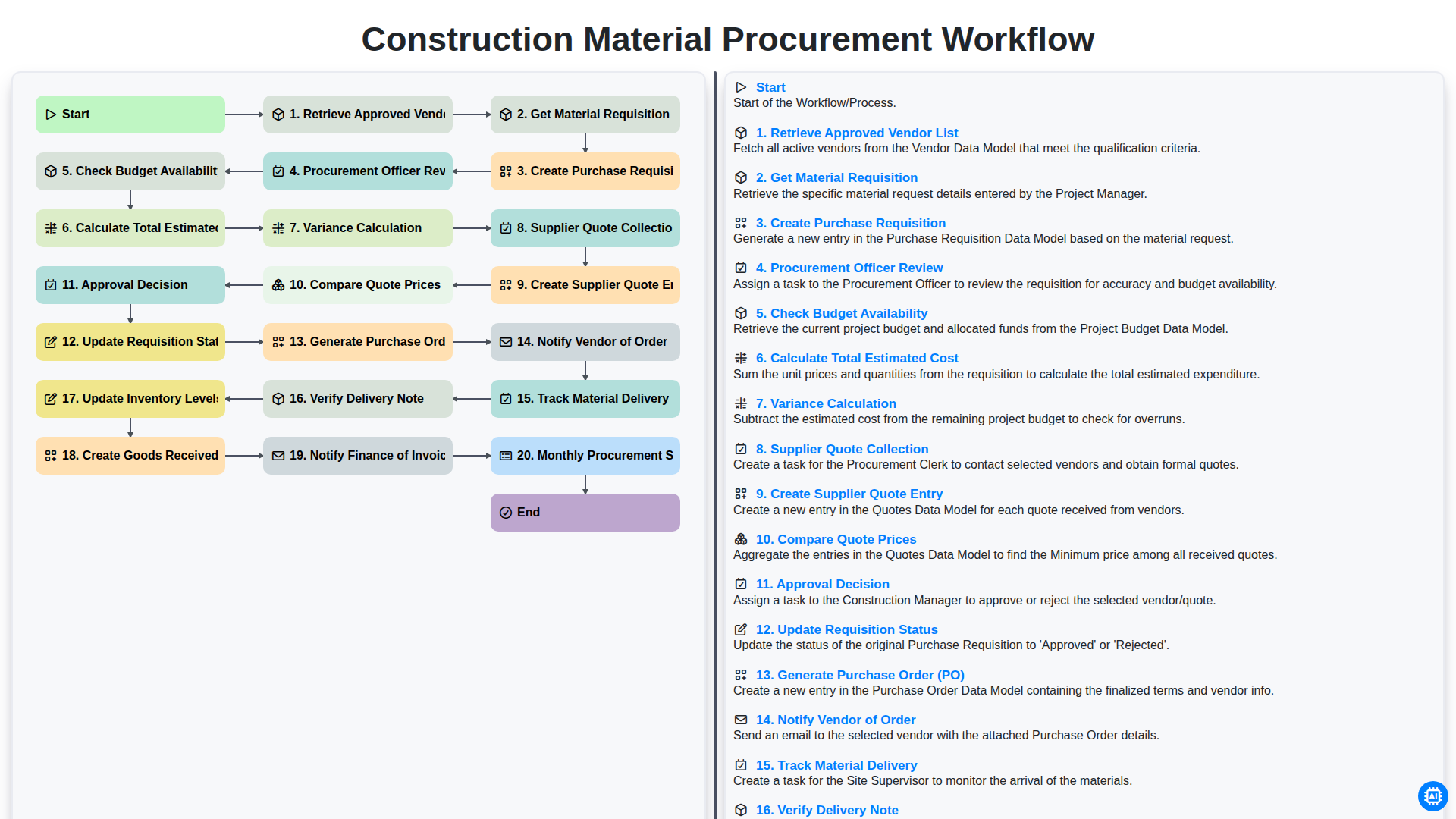Click cube icon beside Get Material Requisition link
The image size is (1456, 819).
(741, 177)
